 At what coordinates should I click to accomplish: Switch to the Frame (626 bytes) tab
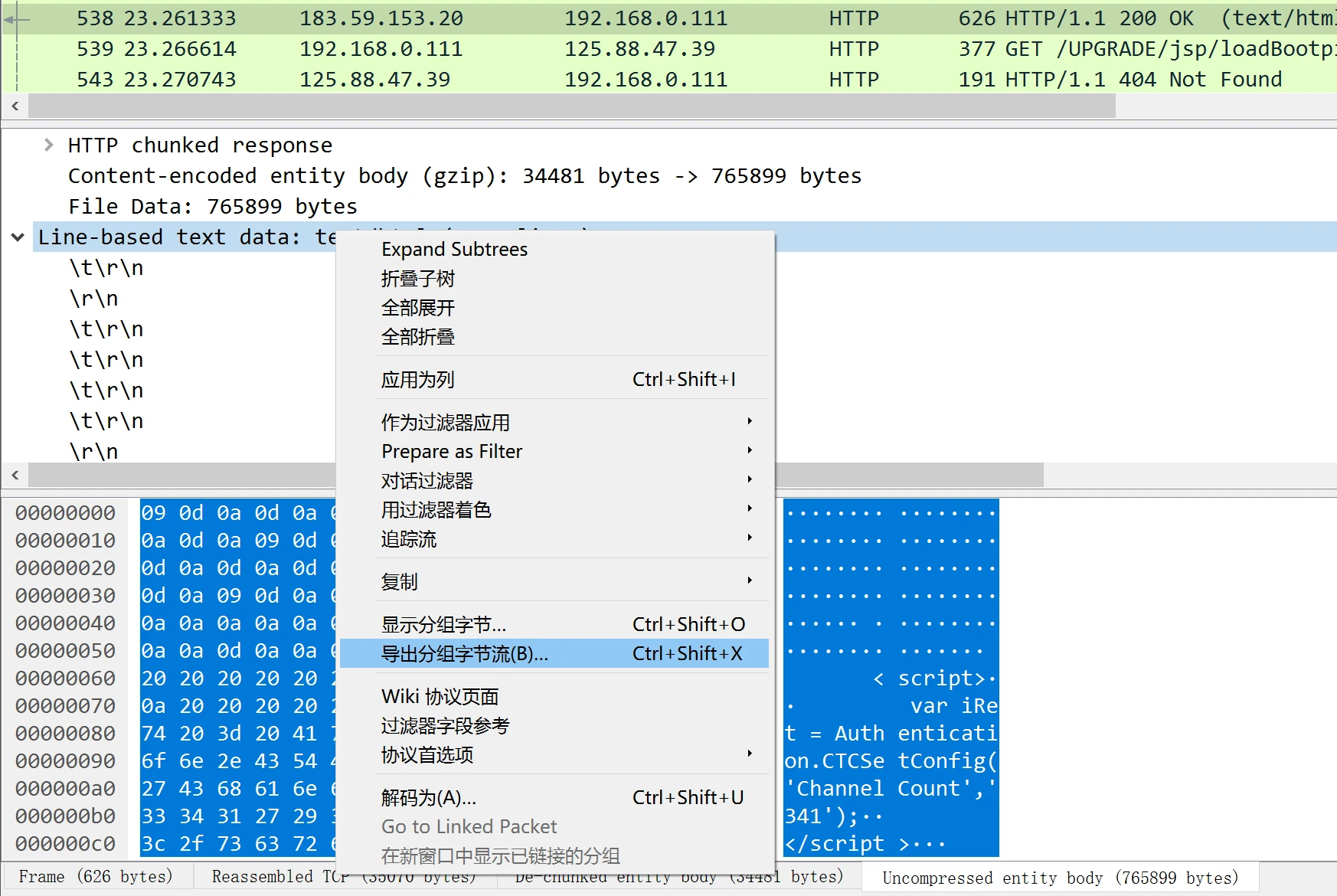coord(96,877)
